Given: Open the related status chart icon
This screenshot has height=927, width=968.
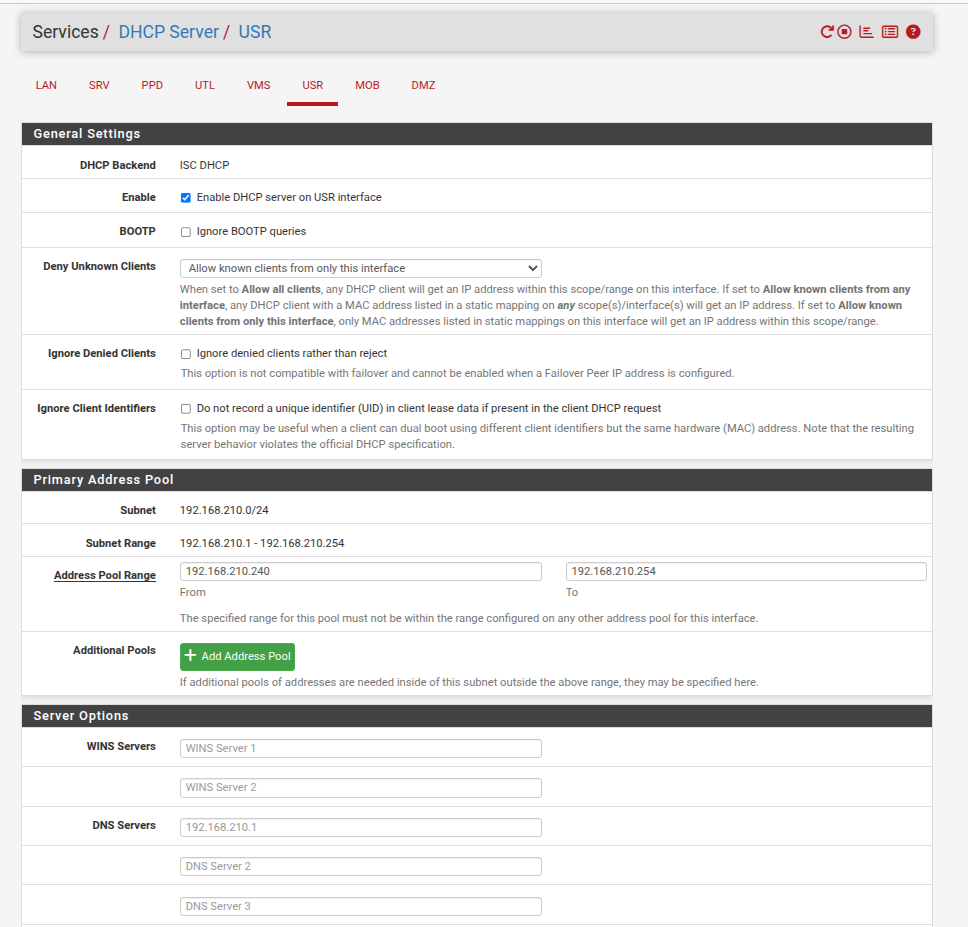Looking at the screenshot, I should (x=866, y=32).
